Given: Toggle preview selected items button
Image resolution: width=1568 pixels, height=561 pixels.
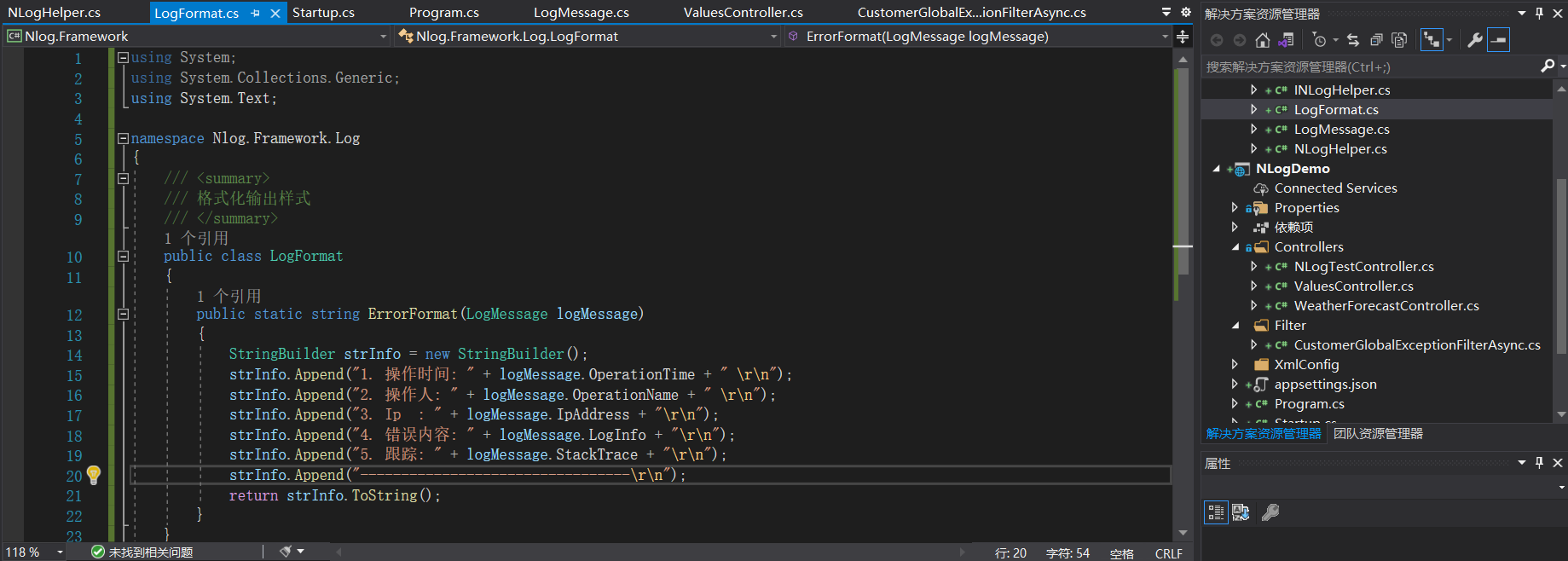Looking at the screenshot, I should pyautogui.click(x=1499, y=40).
